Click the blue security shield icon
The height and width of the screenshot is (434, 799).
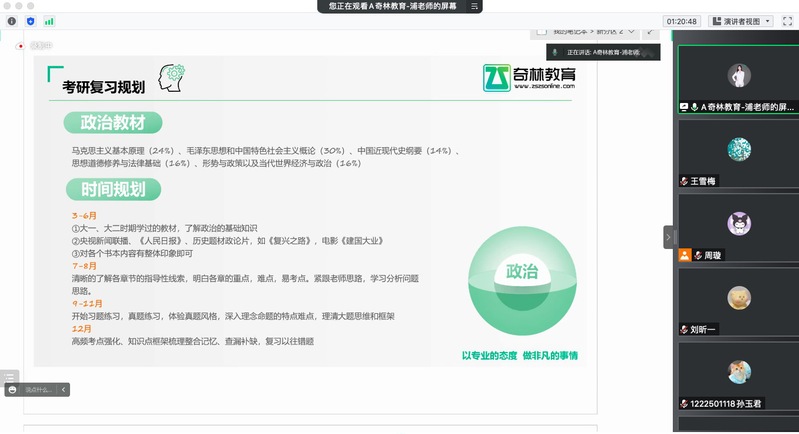[30, 21]
